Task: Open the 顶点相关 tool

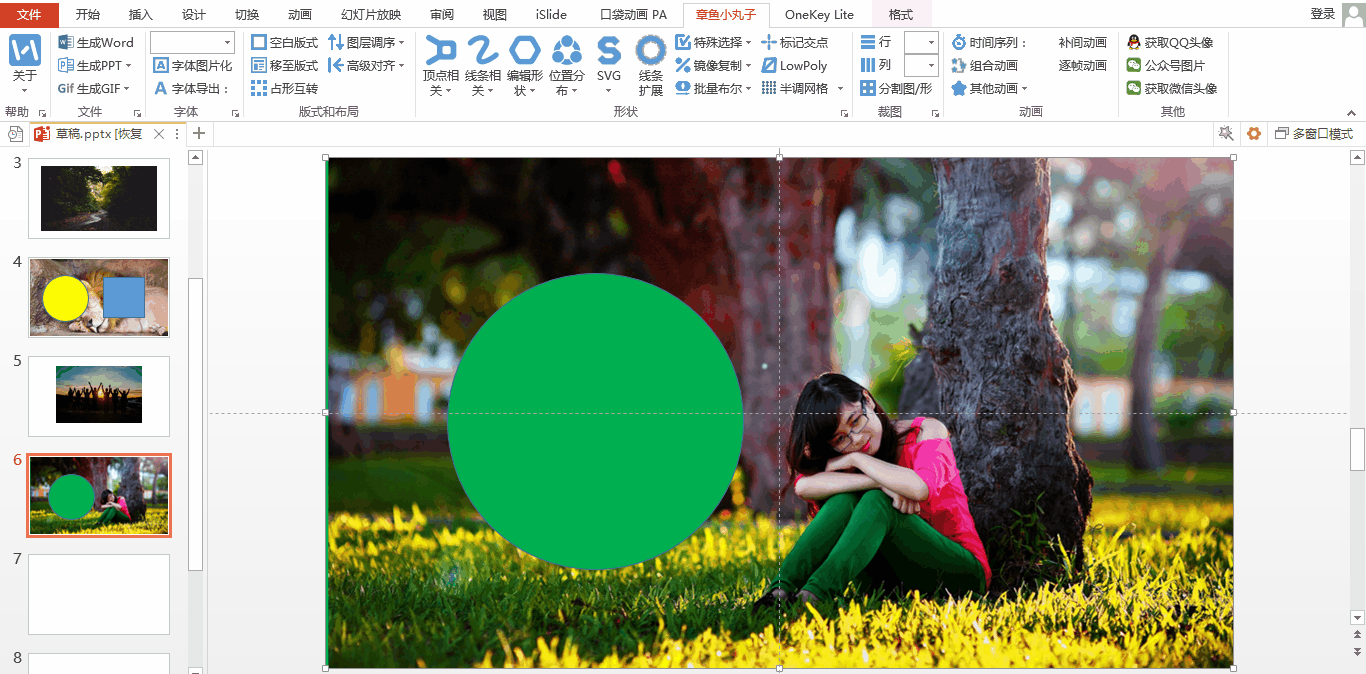Action: (441, 66)
